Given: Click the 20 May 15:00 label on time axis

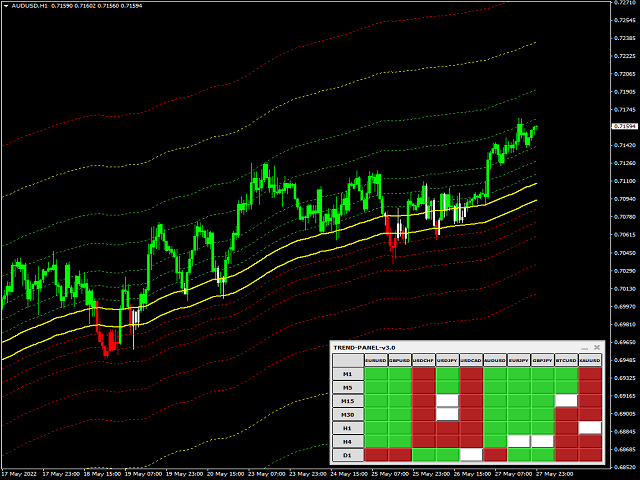Looking at the screenshot, I should coord(226,474).
